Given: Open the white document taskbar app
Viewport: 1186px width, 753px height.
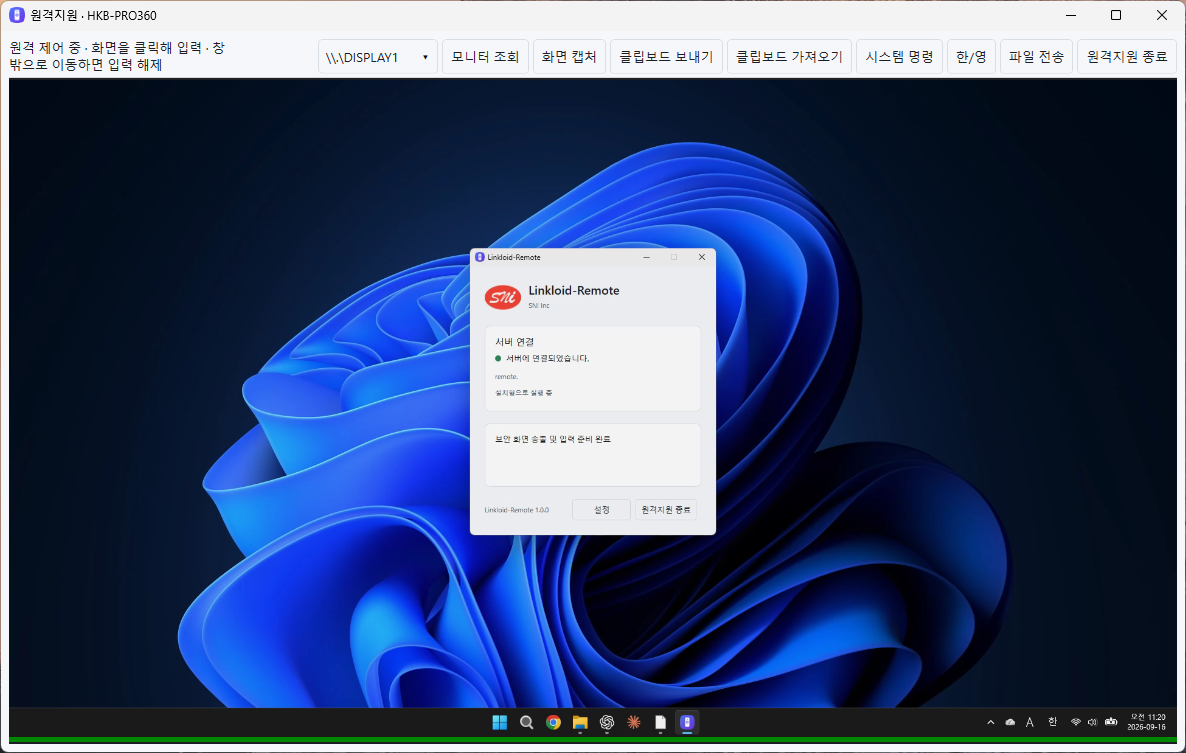Looking at the screenshot, I should [660, 723].
